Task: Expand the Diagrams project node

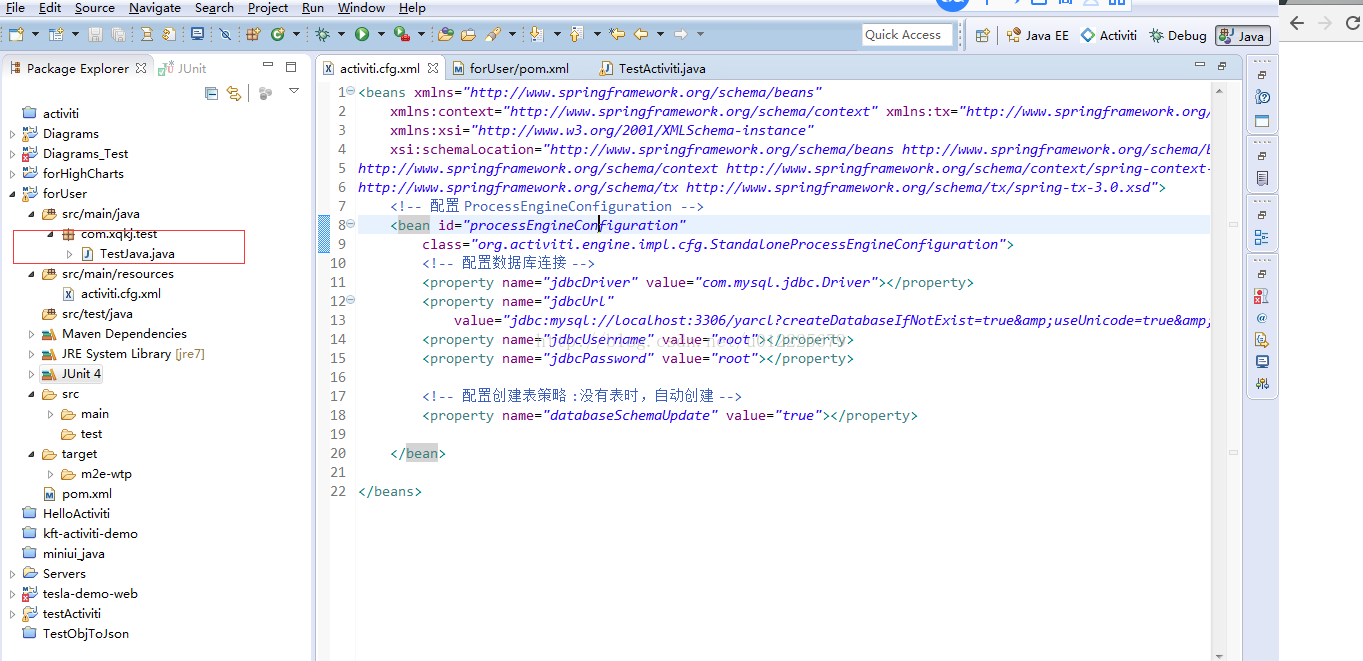Action: [13, 134]
